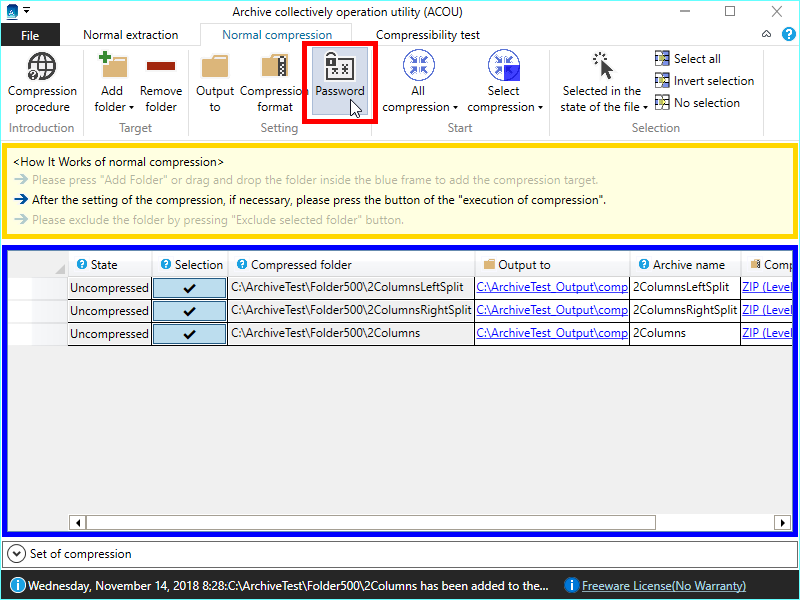Uncheck selection for the 2ColumnsRightSplit row
The width and height of the screenshot is (800, 600).
click(190, 311)
